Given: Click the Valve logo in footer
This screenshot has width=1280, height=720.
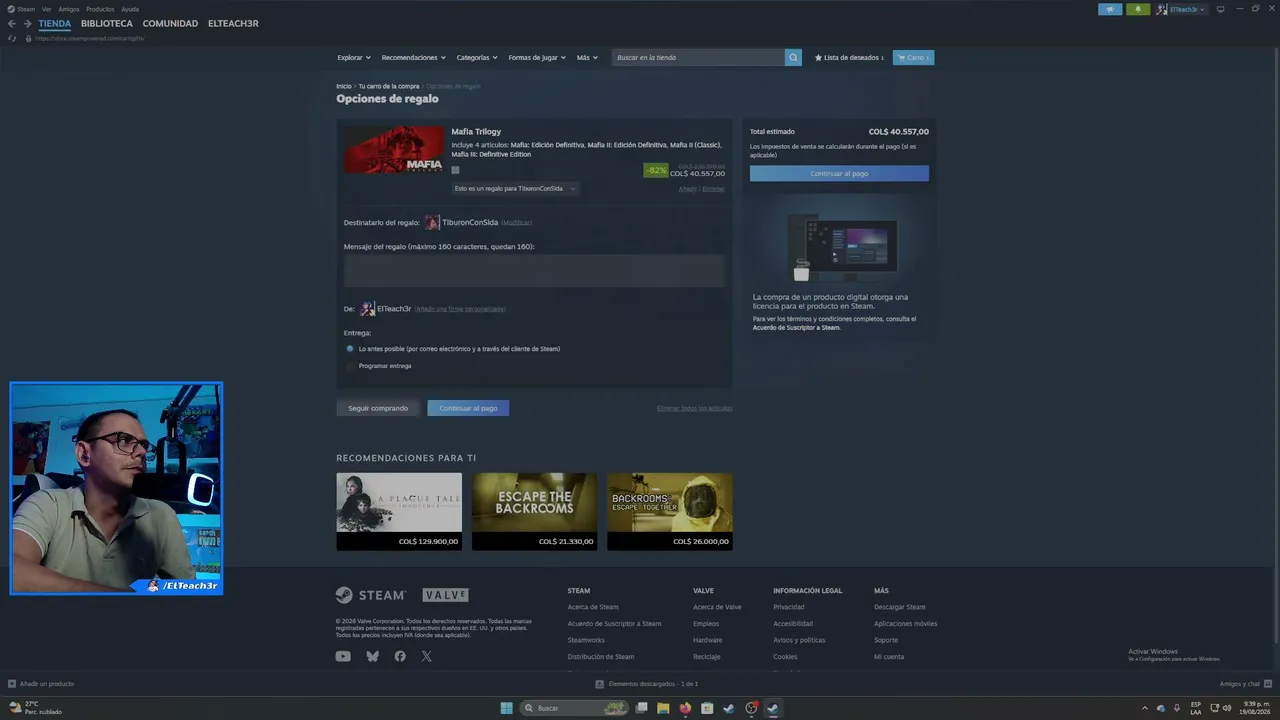Looking at the screenshot, I should coord(445,595).
